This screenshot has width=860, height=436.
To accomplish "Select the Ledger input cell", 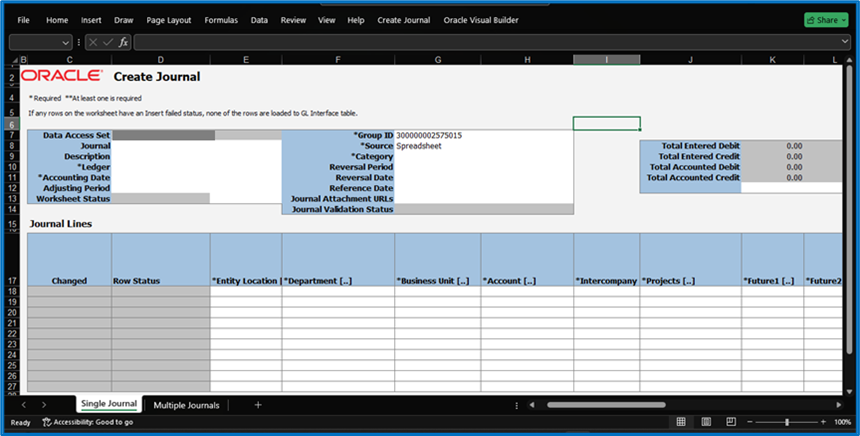I will 196,167.
